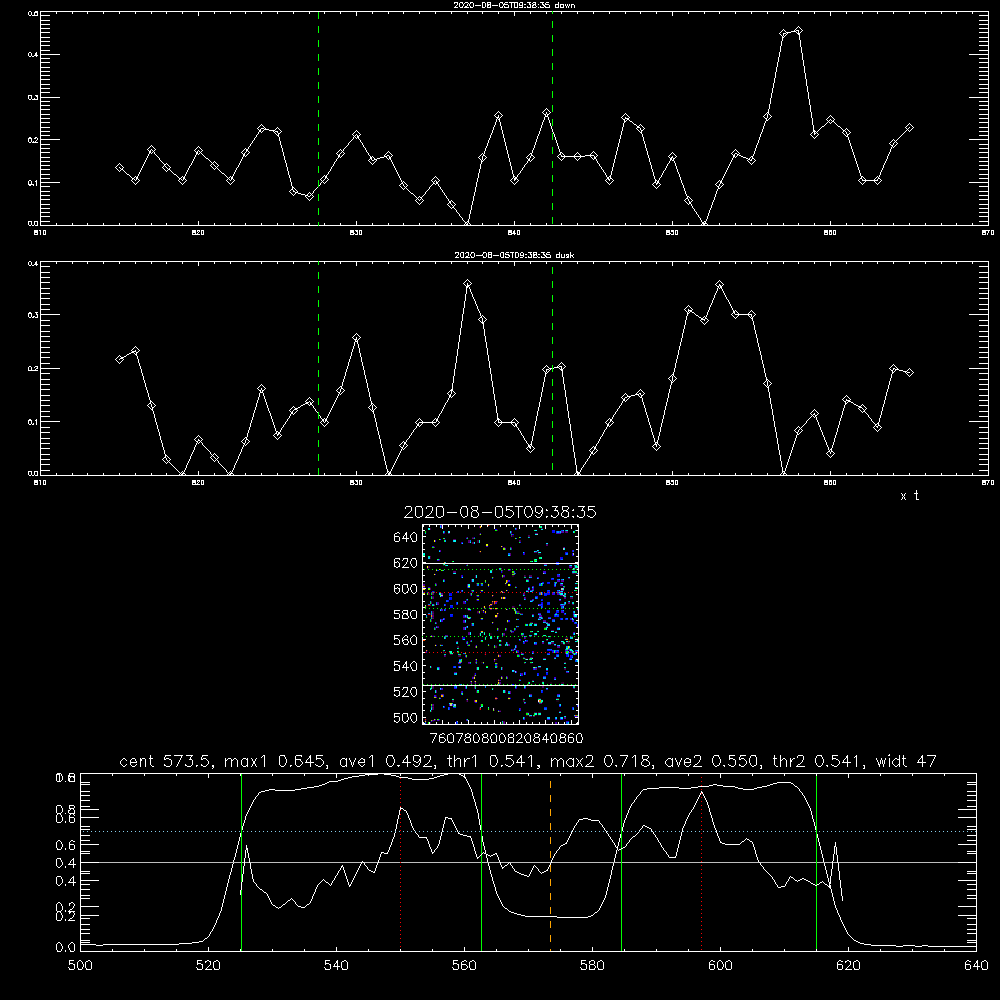Screen dimensions: 1000x1000
Task: Click the 'x t' axis label
Action: point(909,496)
